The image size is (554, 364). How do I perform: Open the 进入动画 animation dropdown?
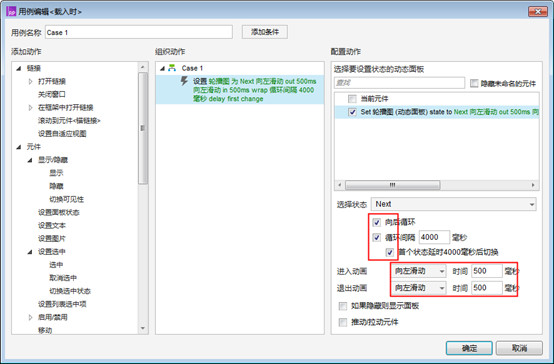[419, 271]
